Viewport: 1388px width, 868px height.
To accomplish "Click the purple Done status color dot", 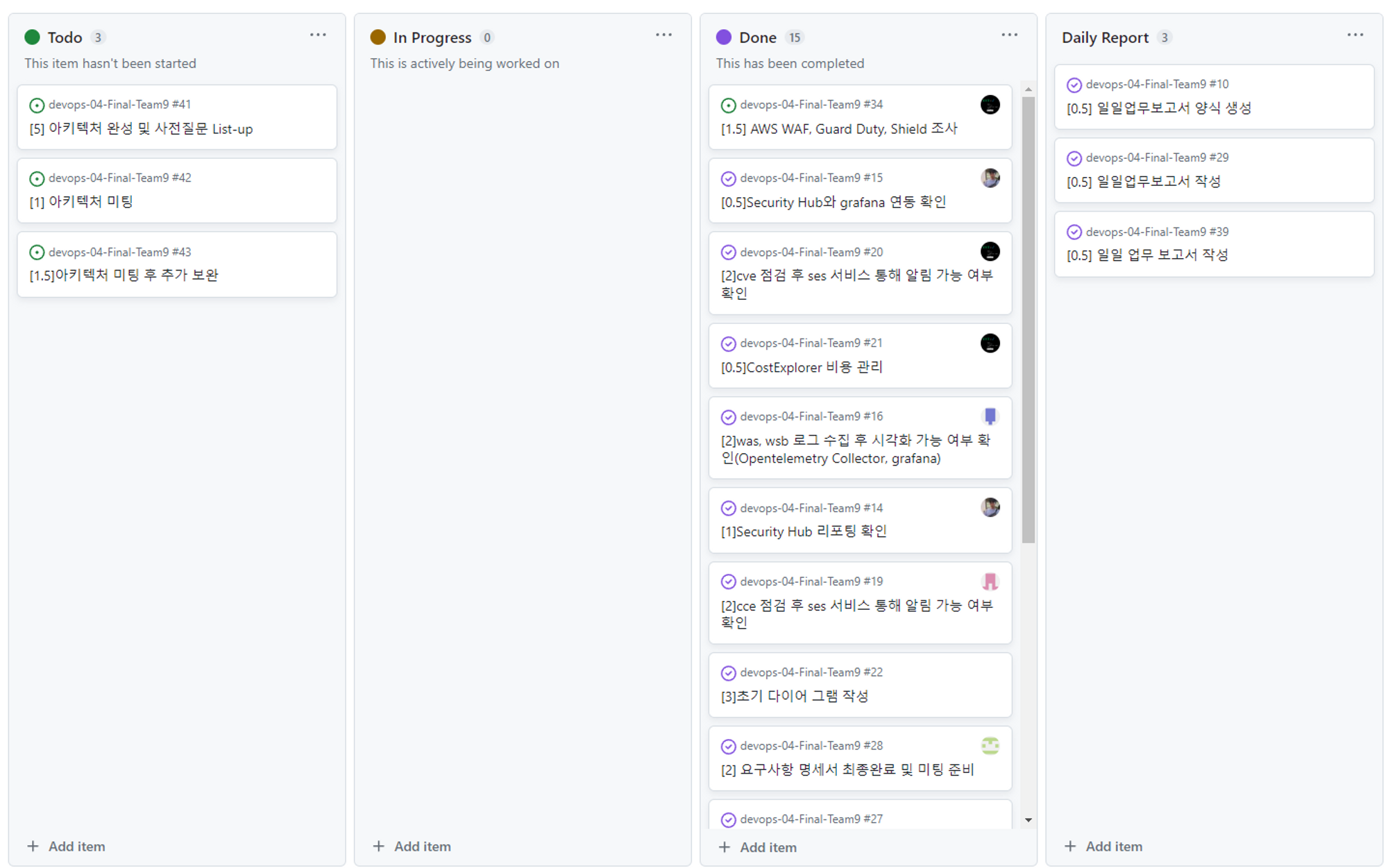I will (723, 37).
